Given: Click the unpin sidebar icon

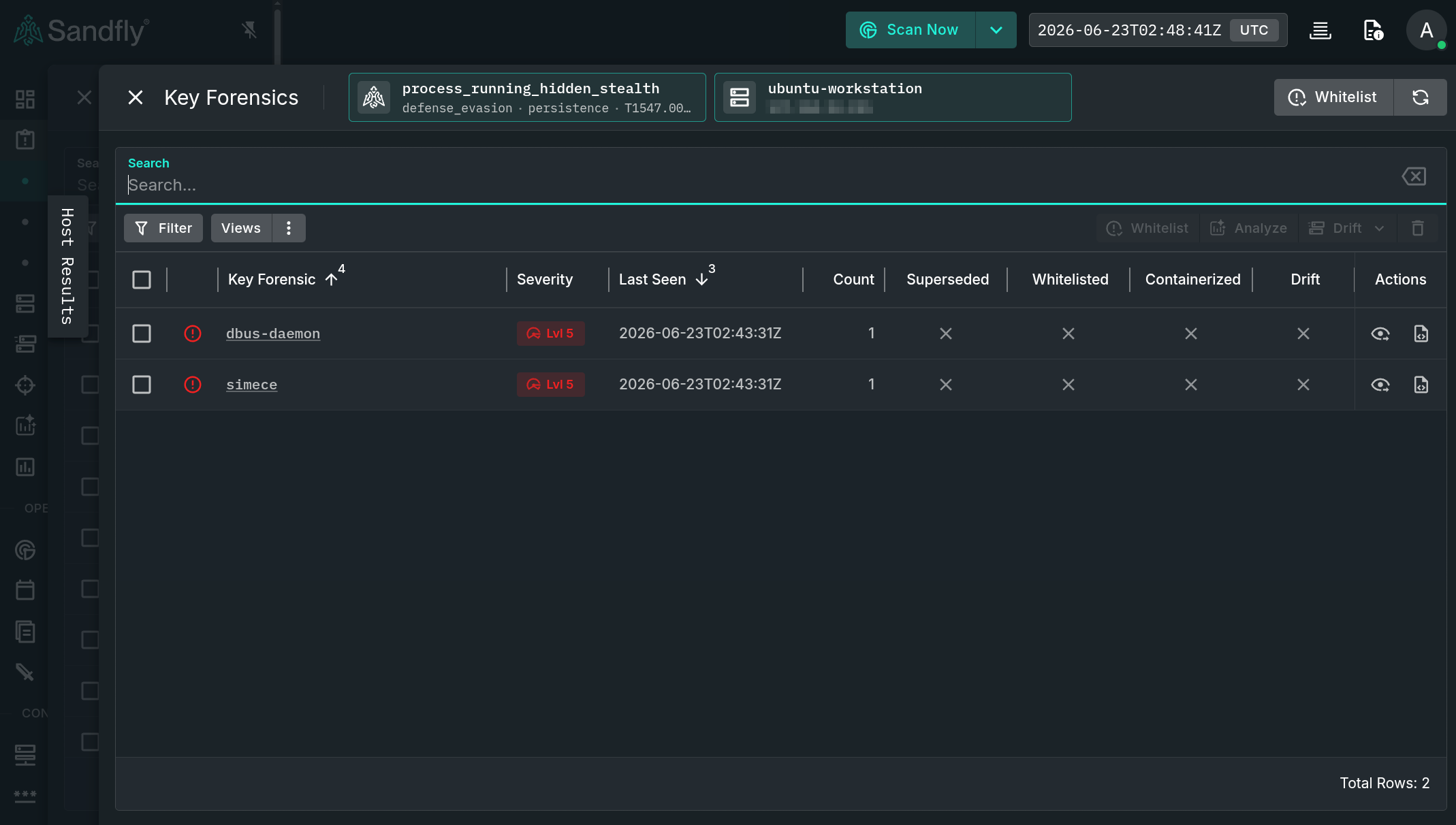Looking at the screenshot, I should (249, 30).
